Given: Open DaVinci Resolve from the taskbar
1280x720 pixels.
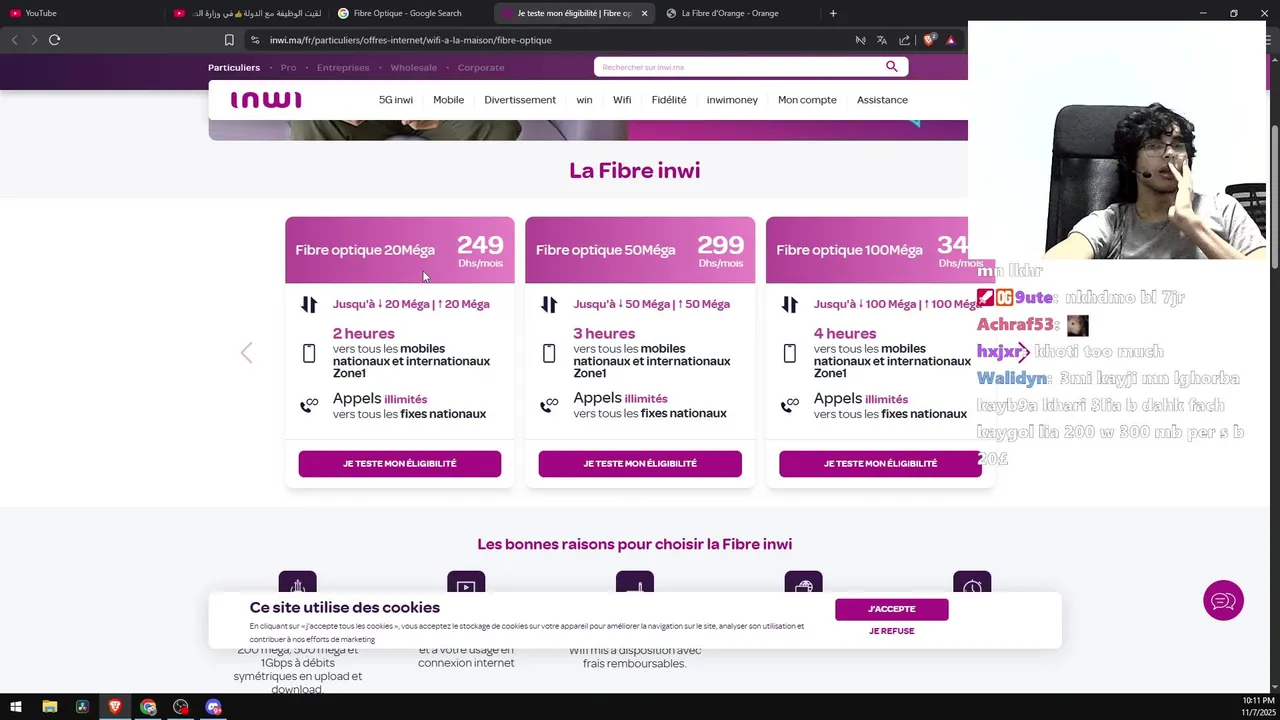Looking at the screenshot, I should point(82,707).
